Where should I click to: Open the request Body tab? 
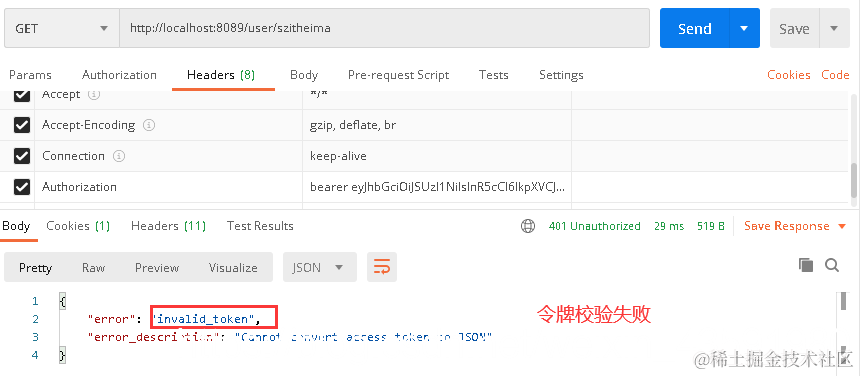coord(304,75)
